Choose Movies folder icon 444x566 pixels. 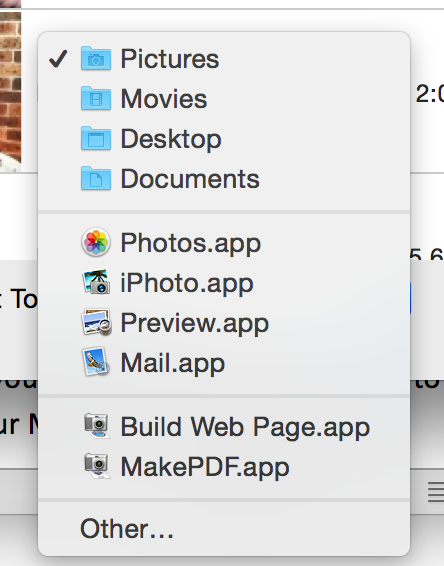pyautogui.click(x=96, y=98)
